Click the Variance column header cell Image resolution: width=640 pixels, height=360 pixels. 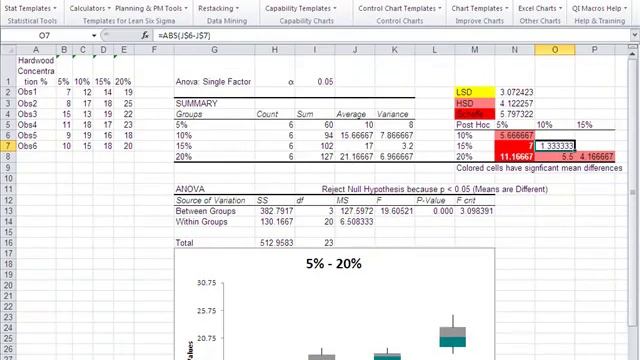coord(395,114)
